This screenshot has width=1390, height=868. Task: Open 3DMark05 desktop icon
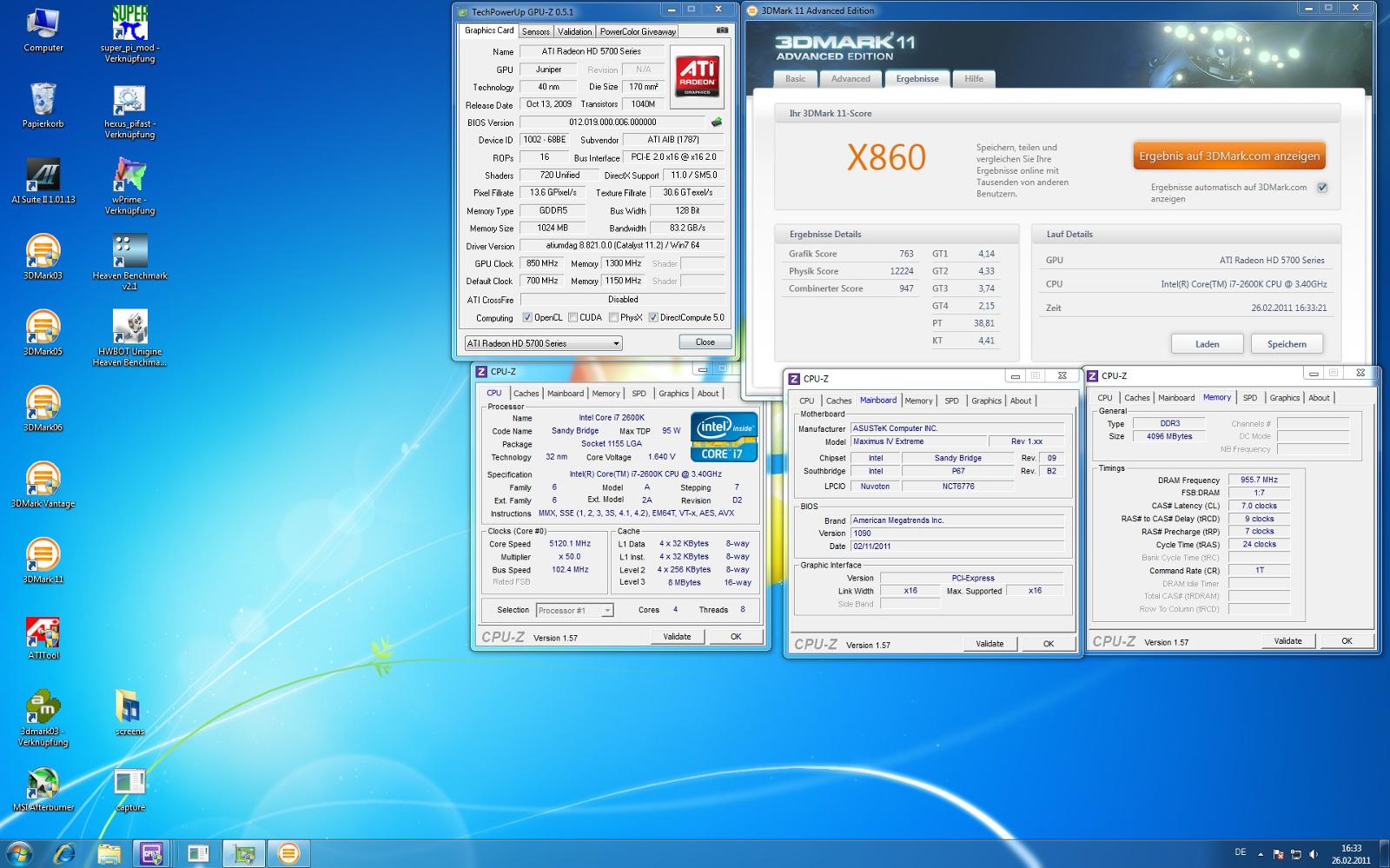43,334
